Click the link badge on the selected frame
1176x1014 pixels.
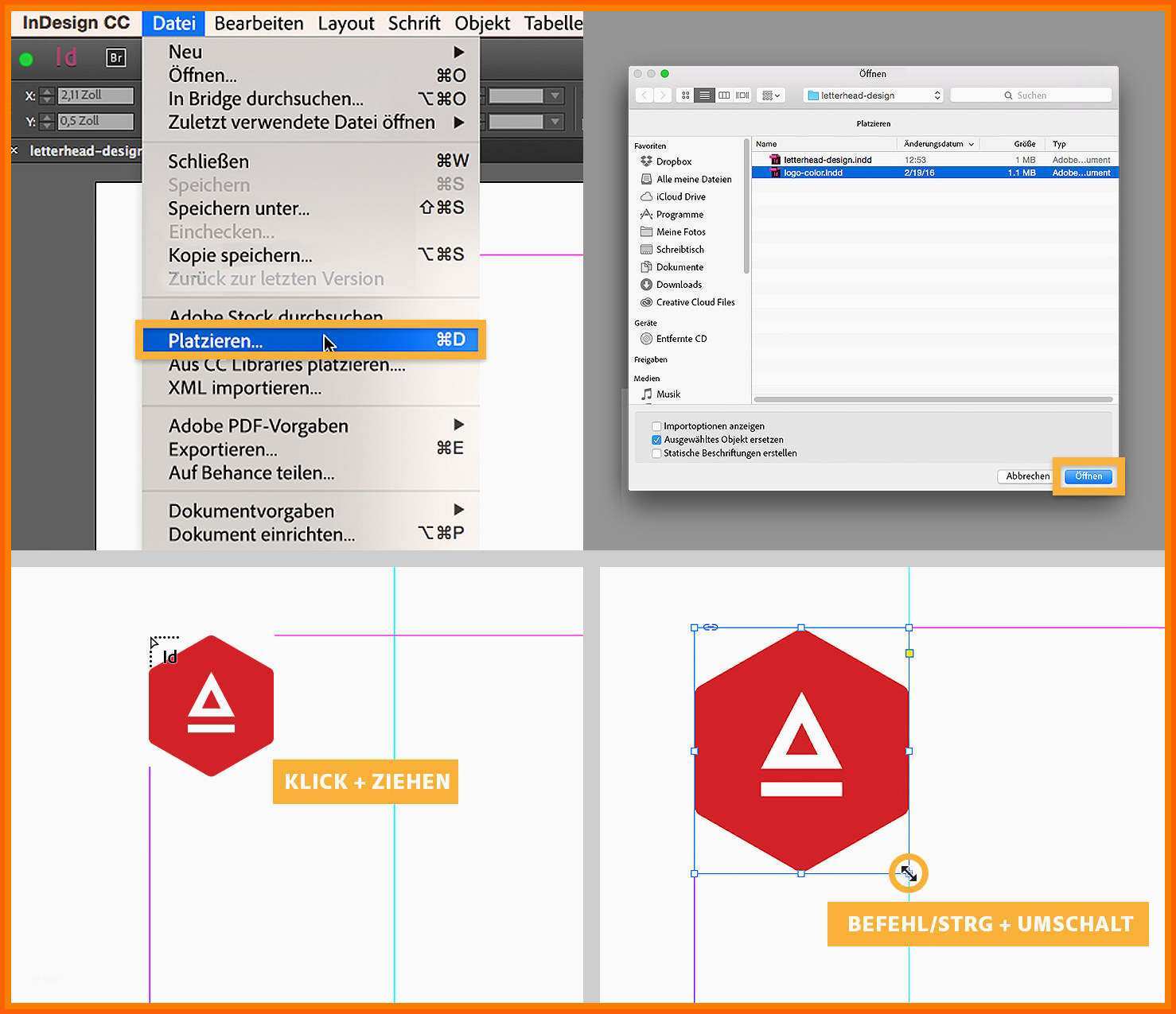pyautogui.click(x=711, y=627)
